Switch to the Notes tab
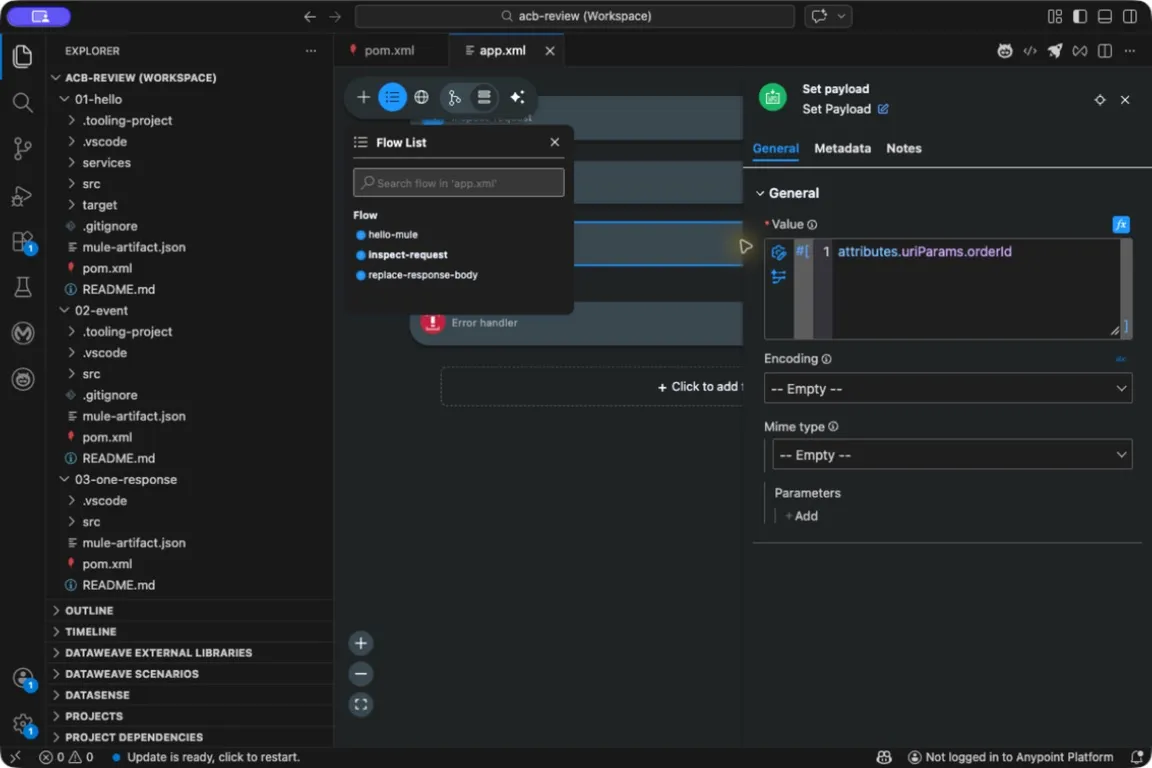This screenshot has height=768, width=1152. click(x=904, y=148)
